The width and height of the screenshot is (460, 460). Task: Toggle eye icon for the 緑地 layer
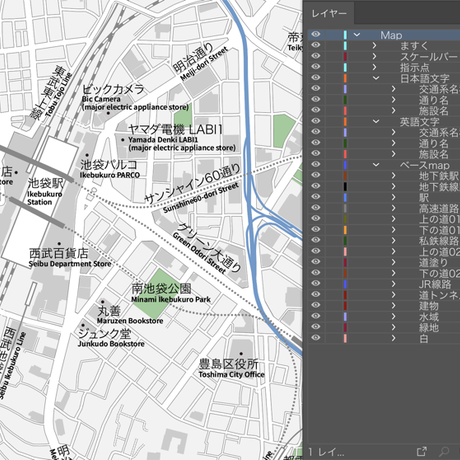(316, 327)
